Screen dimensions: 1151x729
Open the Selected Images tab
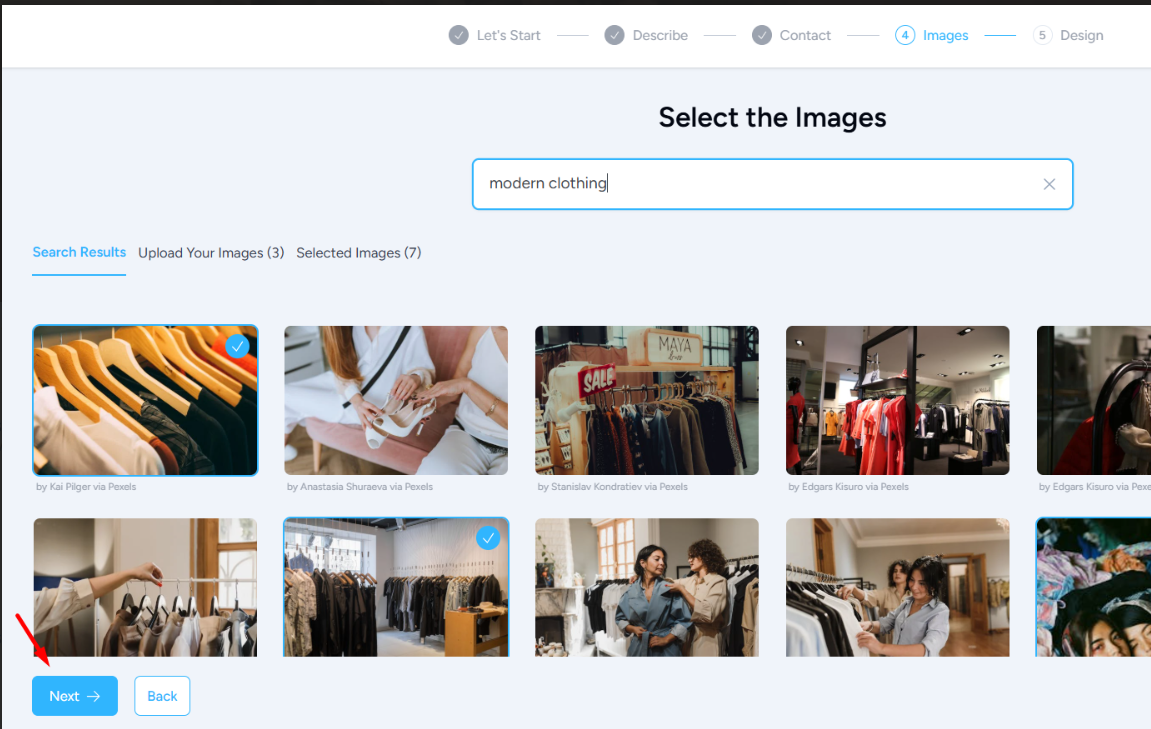[x=358, y=253]
